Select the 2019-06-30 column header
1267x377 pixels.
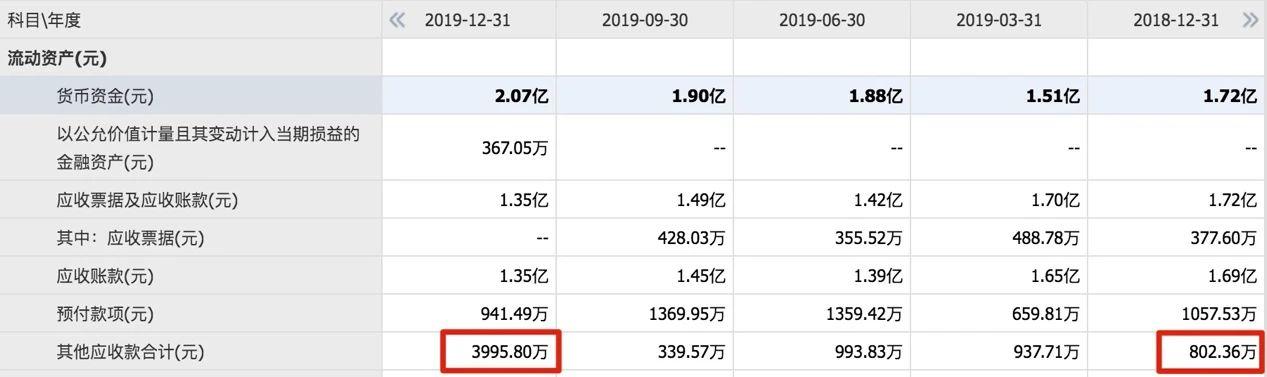coord(821,20)
